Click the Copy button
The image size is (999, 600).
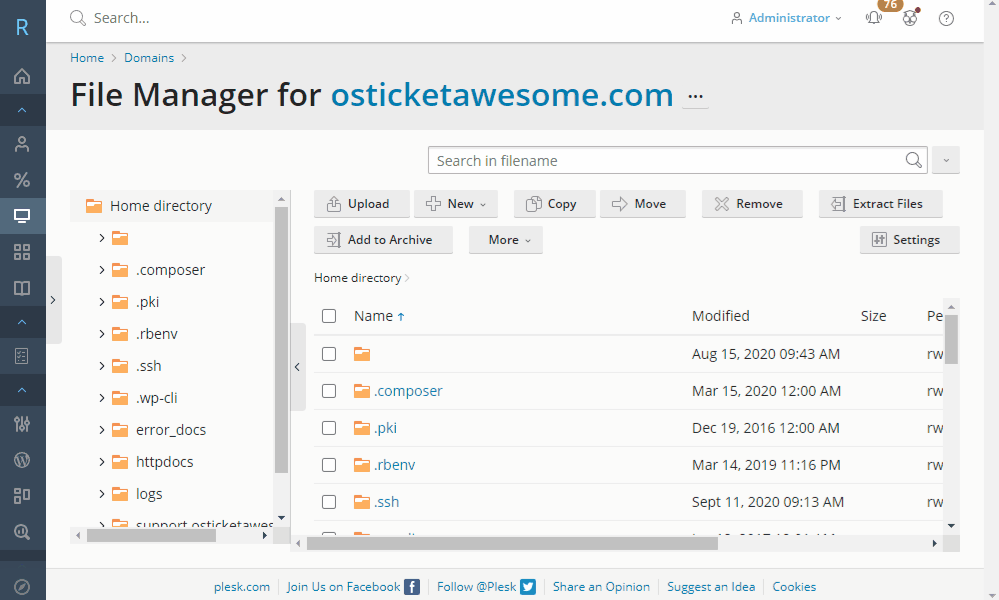pos(554,204)
